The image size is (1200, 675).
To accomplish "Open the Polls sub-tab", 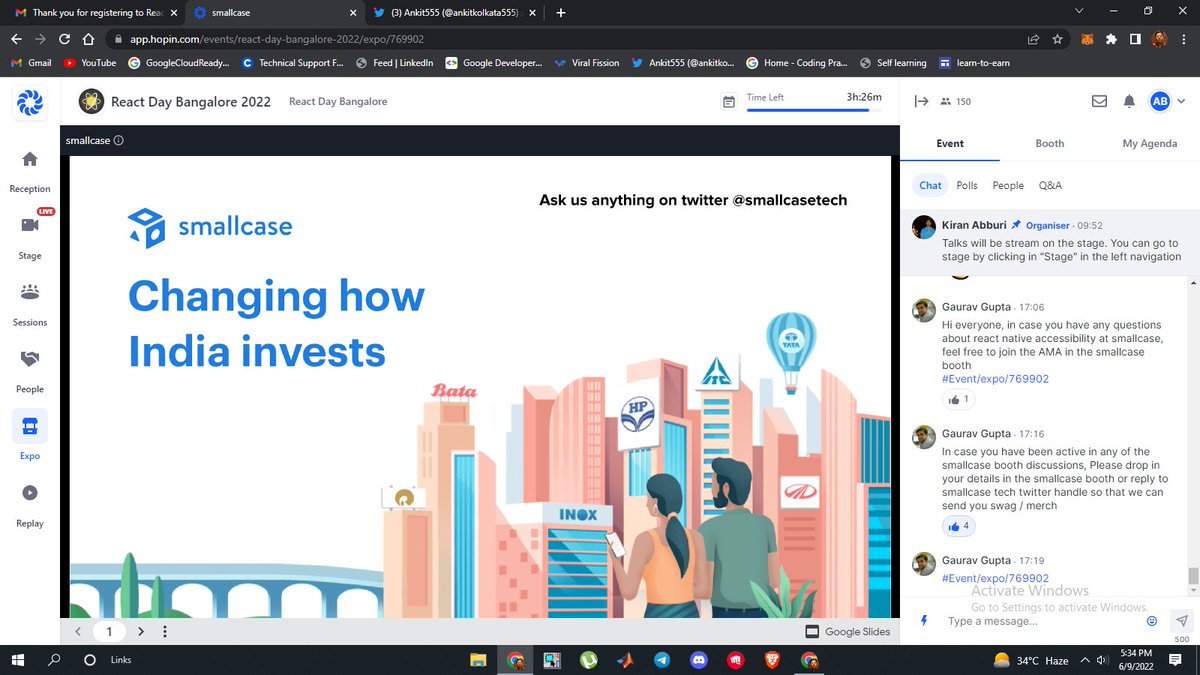I will pyautogui.click(x=967, y=185).
